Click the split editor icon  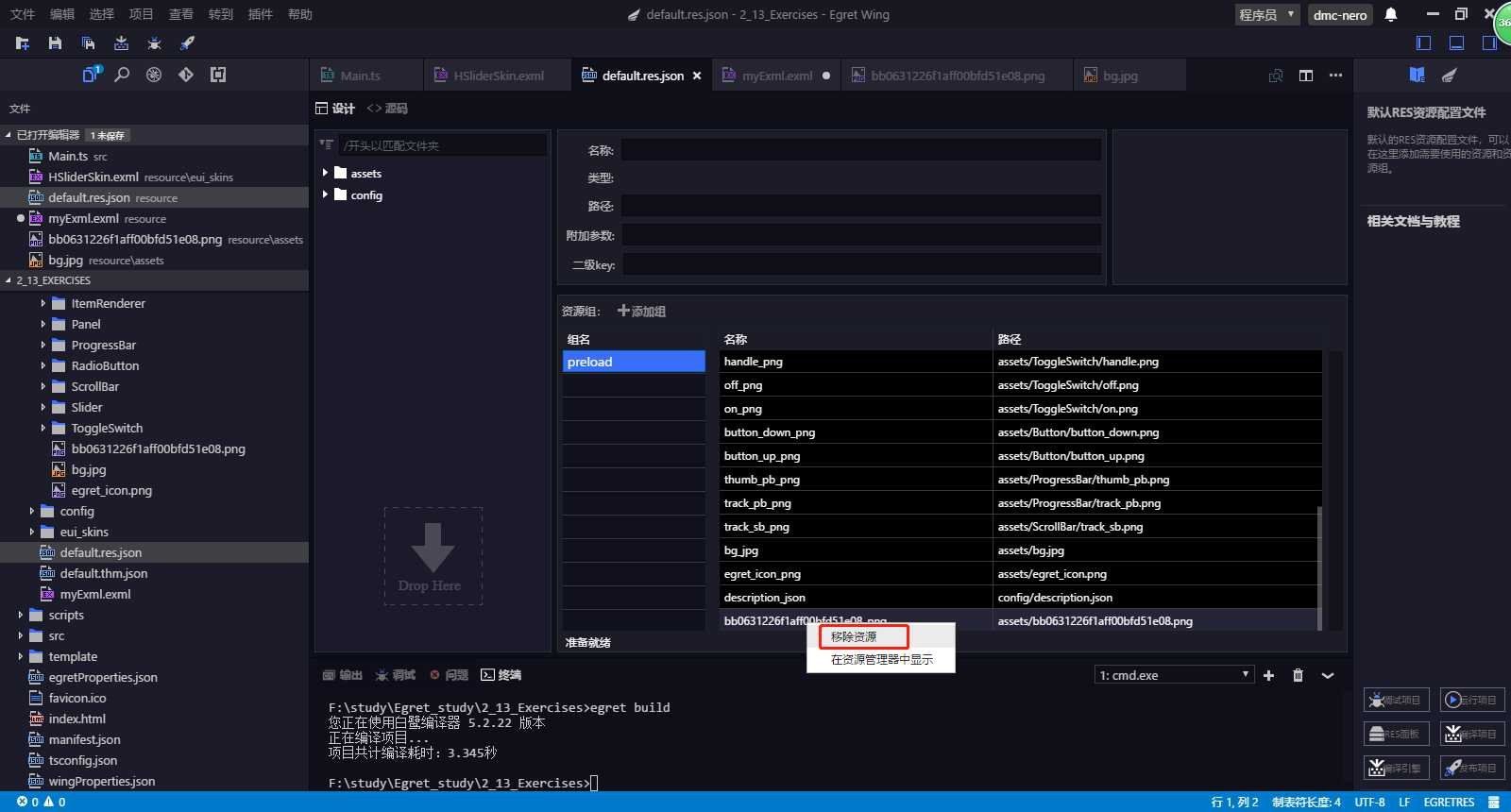tap(1306, 76)
